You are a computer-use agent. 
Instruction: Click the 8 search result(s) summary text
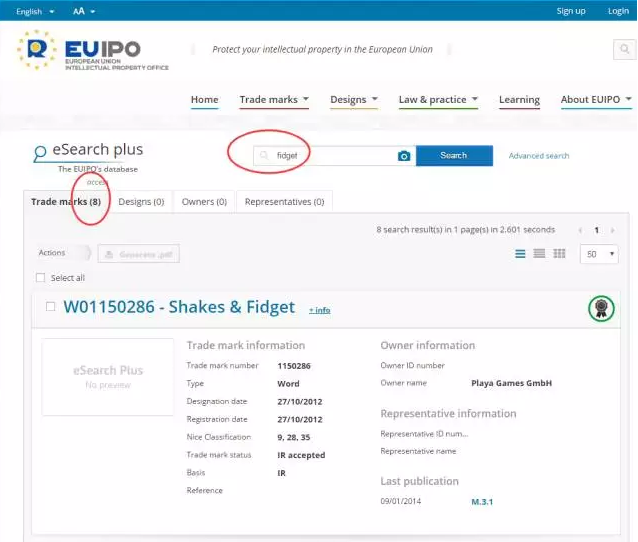pos(465,230)
